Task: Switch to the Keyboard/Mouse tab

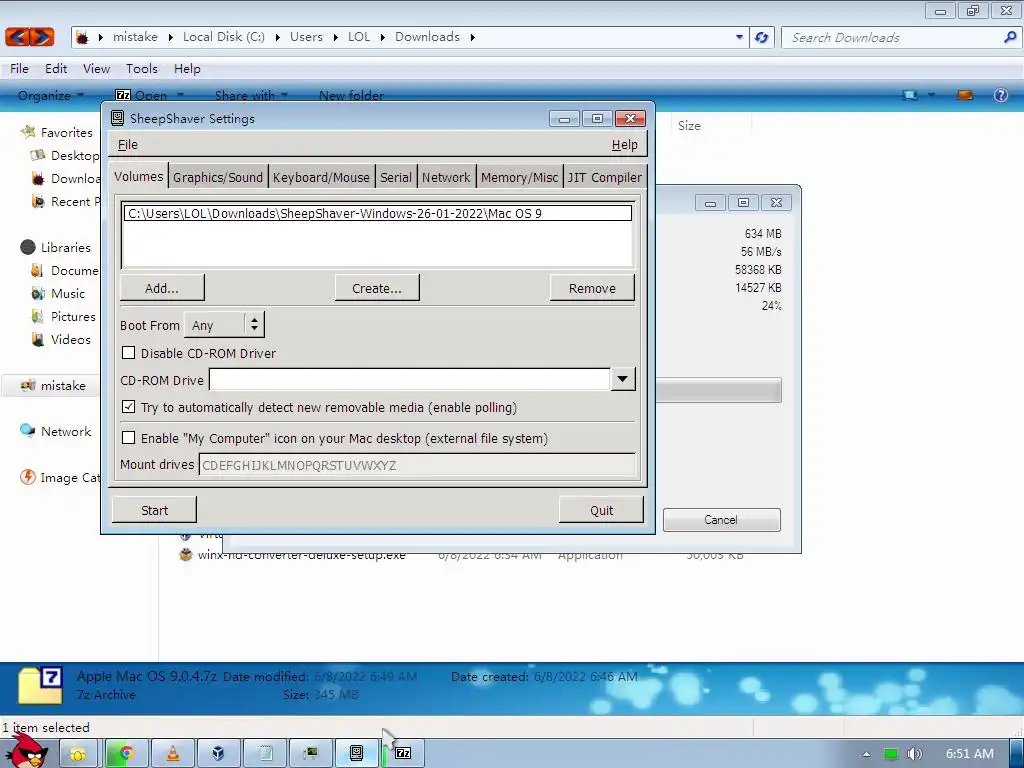Action: [321, 177]
